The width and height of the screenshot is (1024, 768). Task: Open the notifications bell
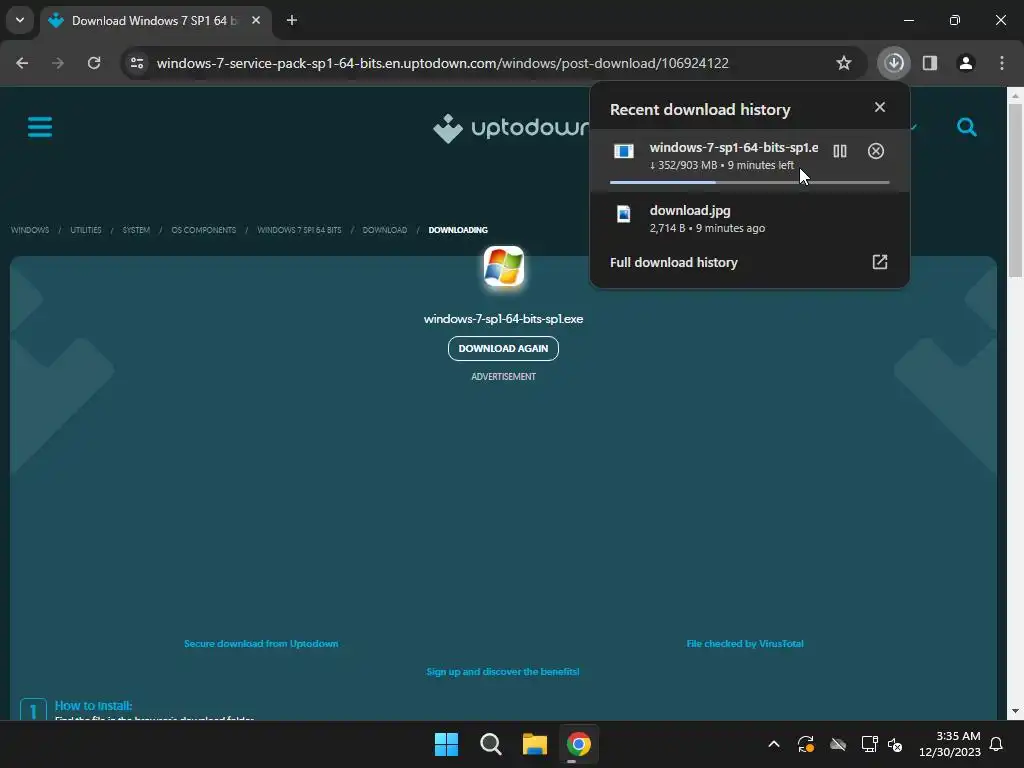997,744
